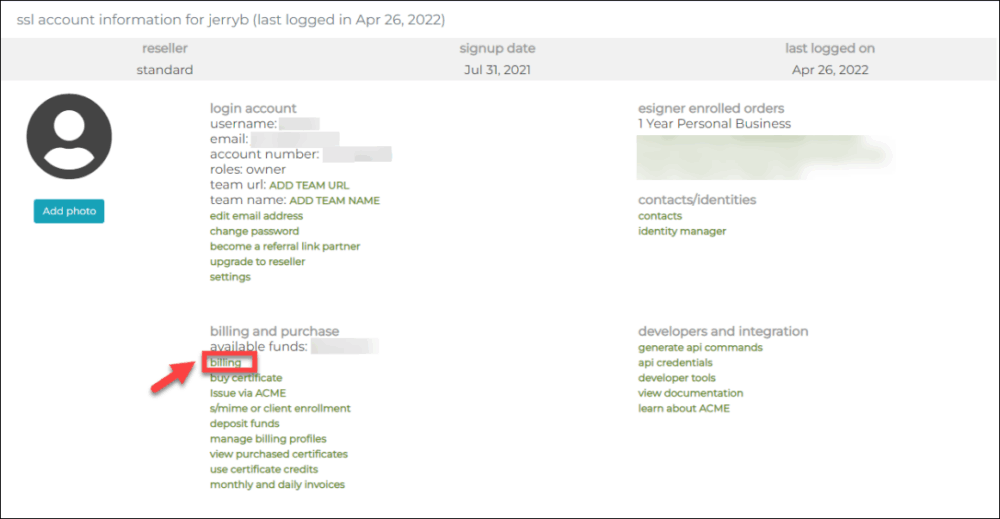Open the ADD TEAM URL link
Screen dimensions: 1000x519
309,185
